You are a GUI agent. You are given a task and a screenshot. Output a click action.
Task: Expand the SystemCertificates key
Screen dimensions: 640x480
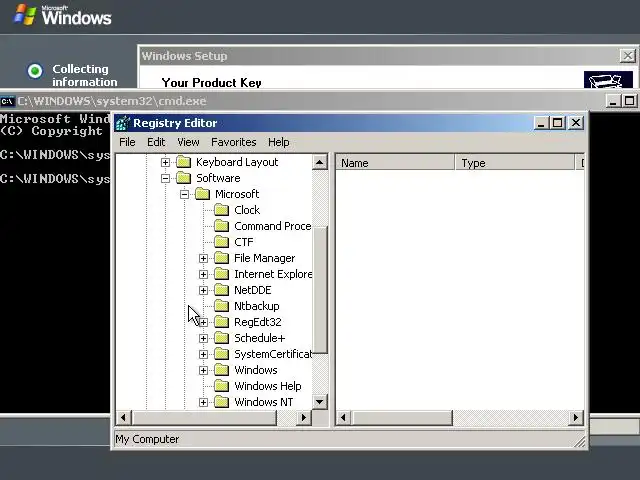203,354
